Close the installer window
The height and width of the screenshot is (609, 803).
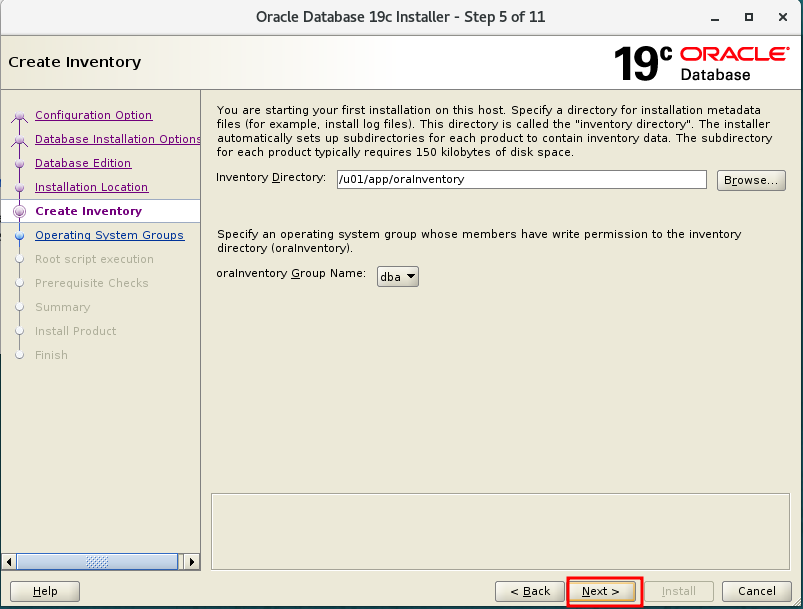[x=783, y=17]
